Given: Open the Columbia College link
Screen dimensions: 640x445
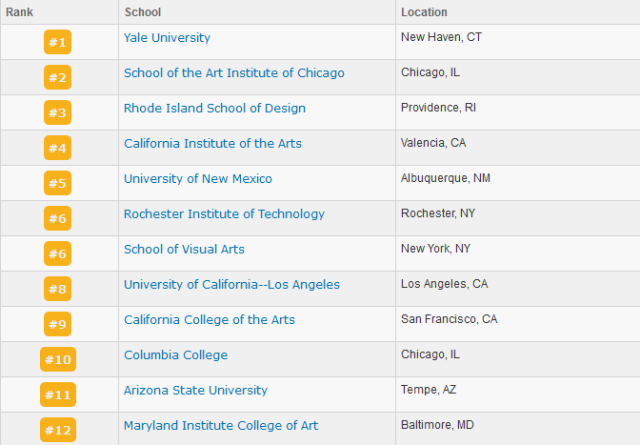Looking at the screenshot, I should tap(176, 355).
